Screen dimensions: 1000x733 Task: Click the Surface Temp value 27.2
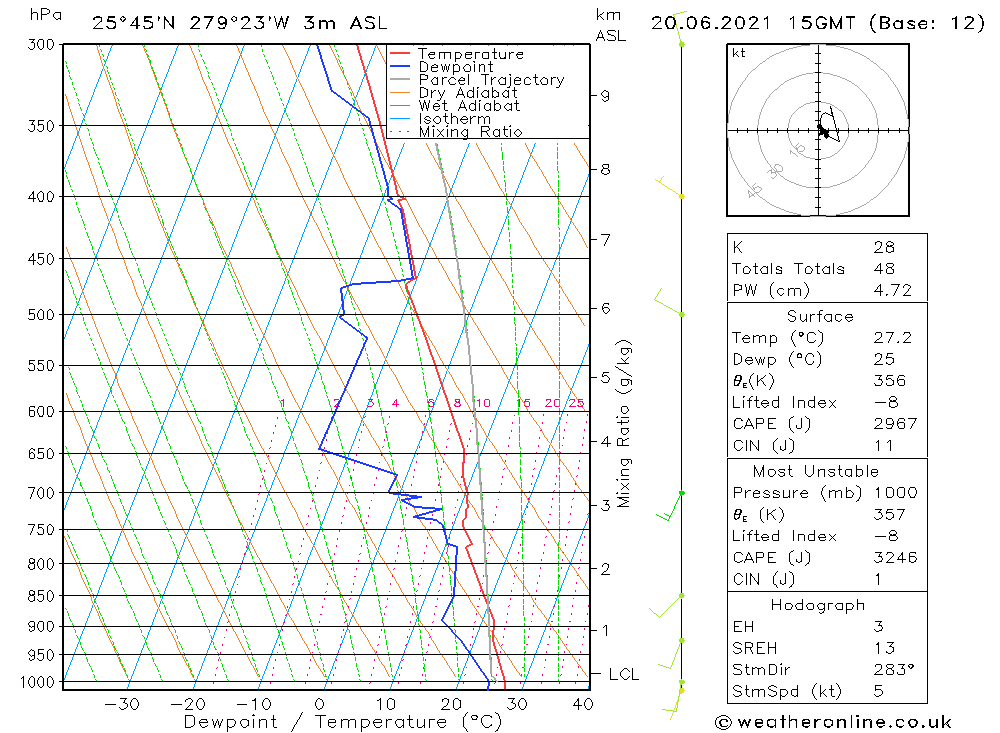(x=892, y=337)
